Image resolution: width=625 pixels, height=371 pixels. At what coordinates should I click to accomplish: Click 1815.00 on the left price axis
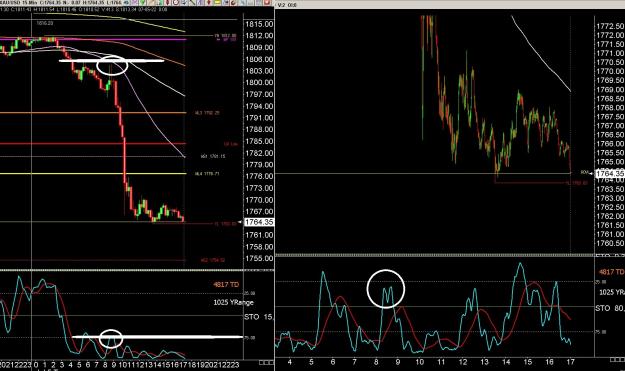pyautogui.click(x=259, y=24)
